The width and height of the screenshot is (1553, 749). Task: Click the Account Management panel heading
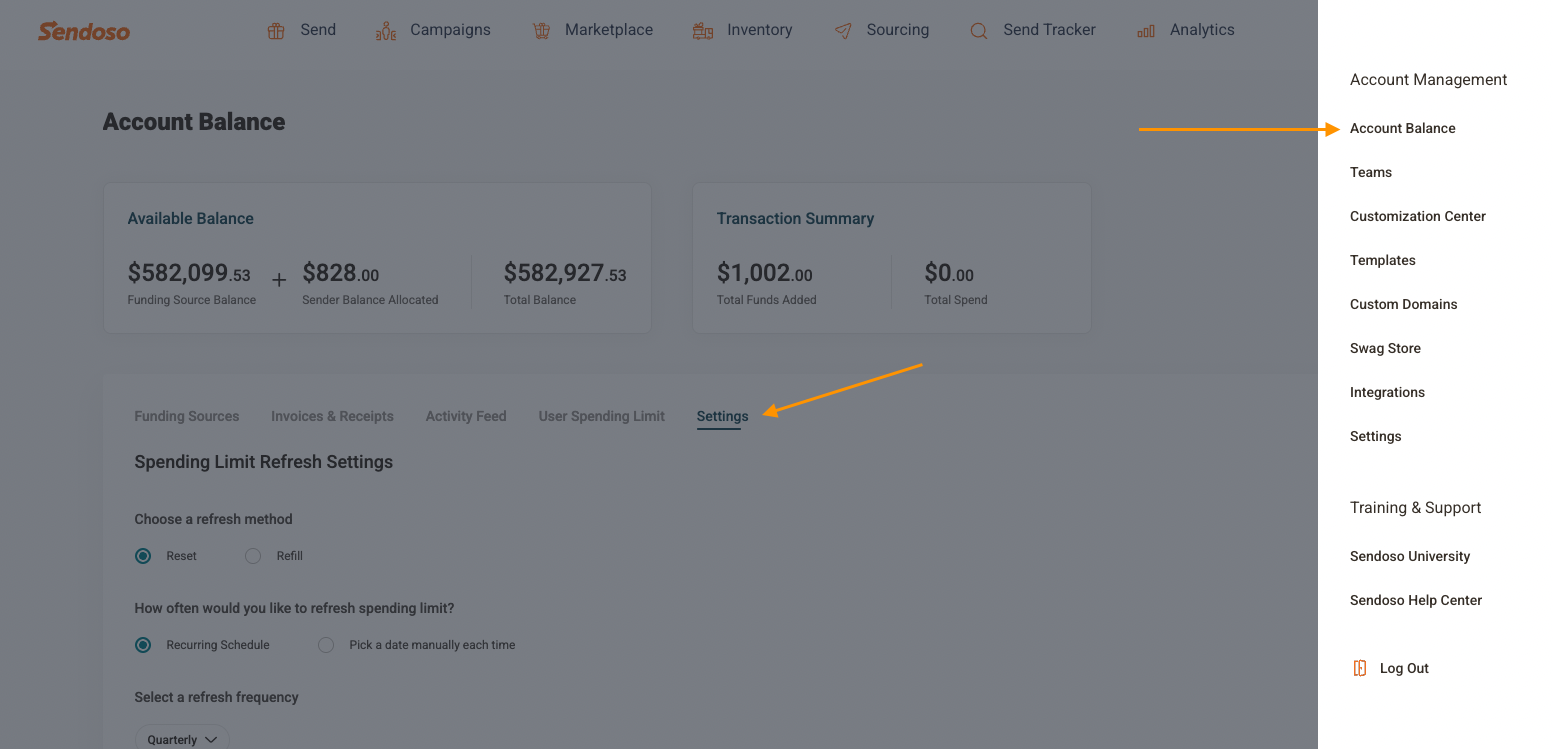tap(1429, 79)
